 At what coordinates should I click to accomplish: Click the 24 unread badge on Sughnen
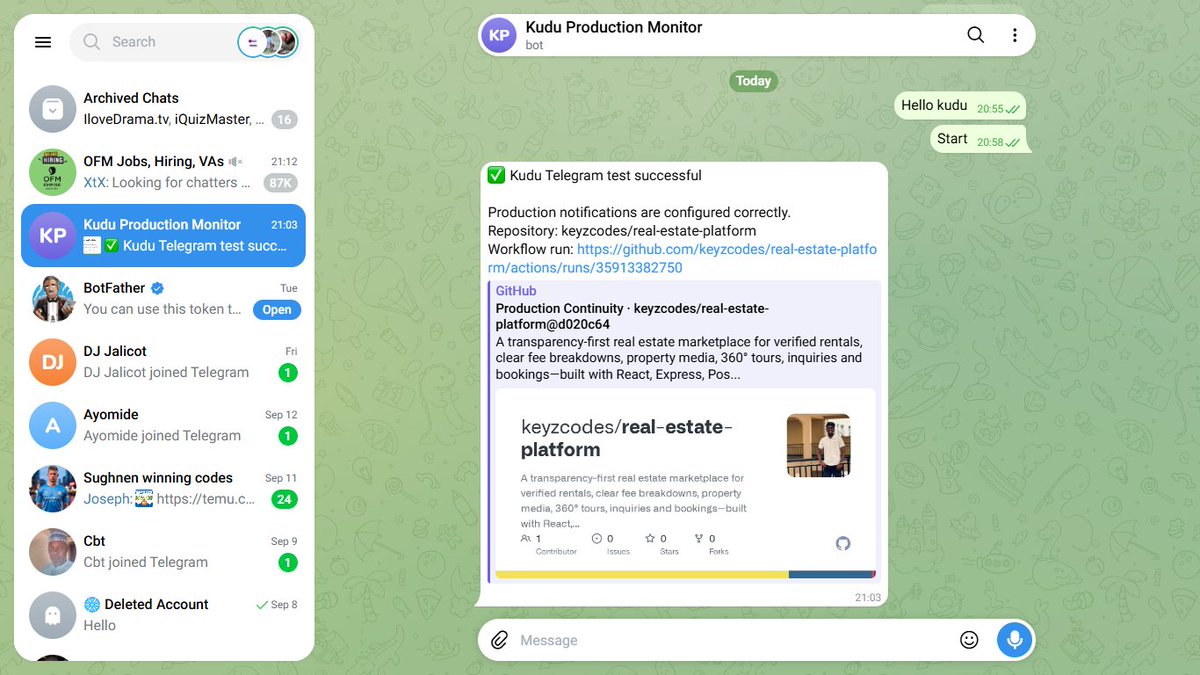tap(284, 499)
